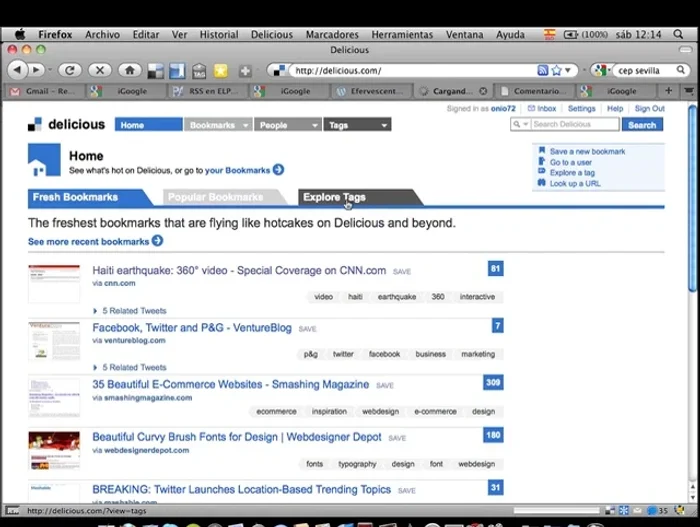The image size is (700, 527).
Task: Click the Delicious icon in status bar
Action: [x=610, y=510]
